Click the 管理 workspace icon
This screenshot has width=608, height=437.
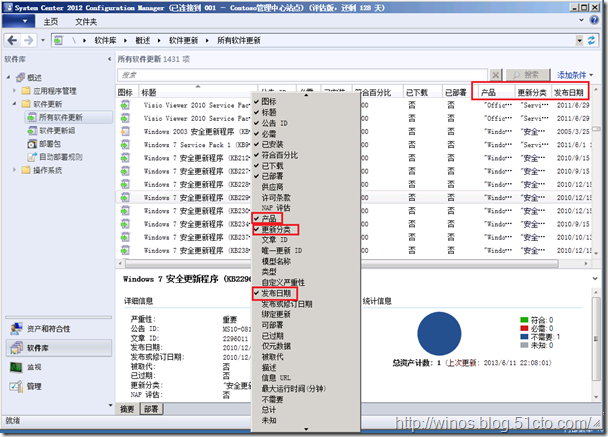pyautogui.click(x=16, y=386)
